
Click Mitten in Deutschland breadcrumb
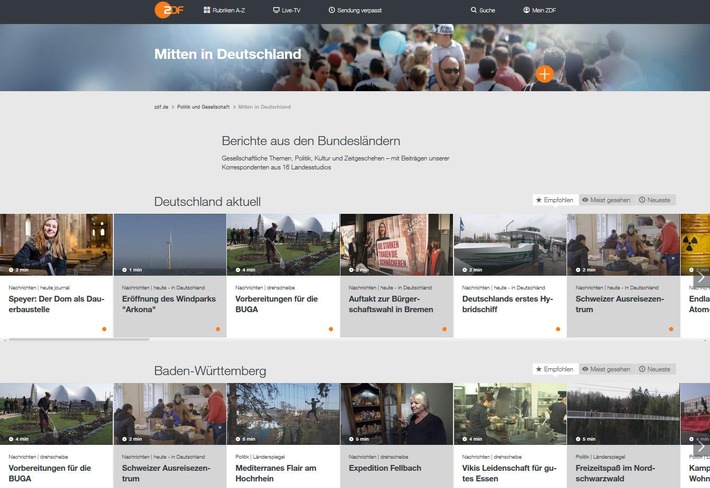264,107
